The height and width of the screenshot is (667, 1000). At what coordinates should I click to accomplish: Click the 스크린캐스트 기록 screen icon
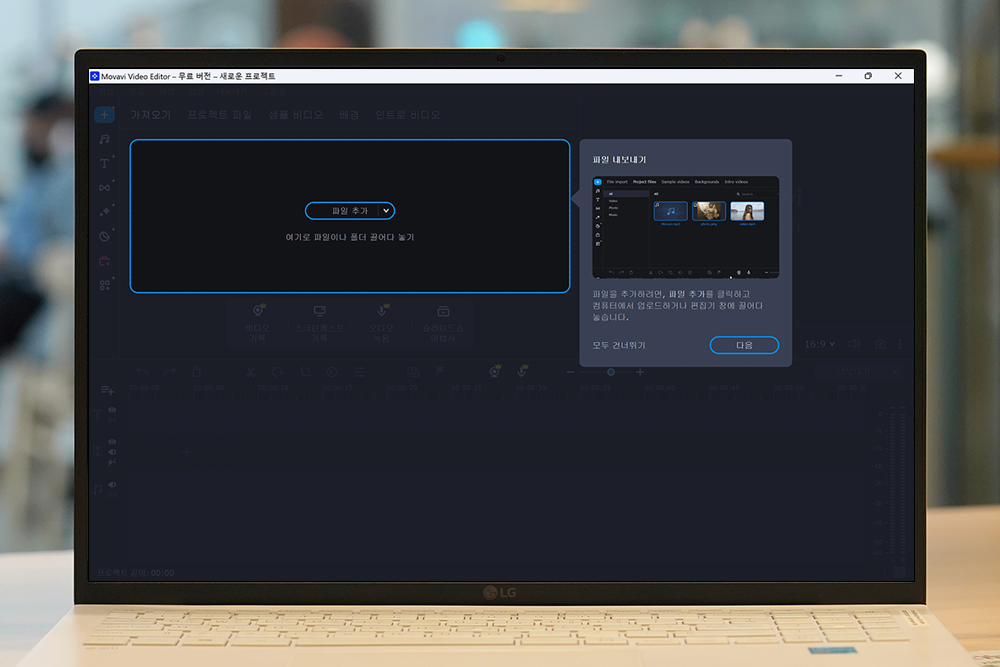click(x=320, y=311)
